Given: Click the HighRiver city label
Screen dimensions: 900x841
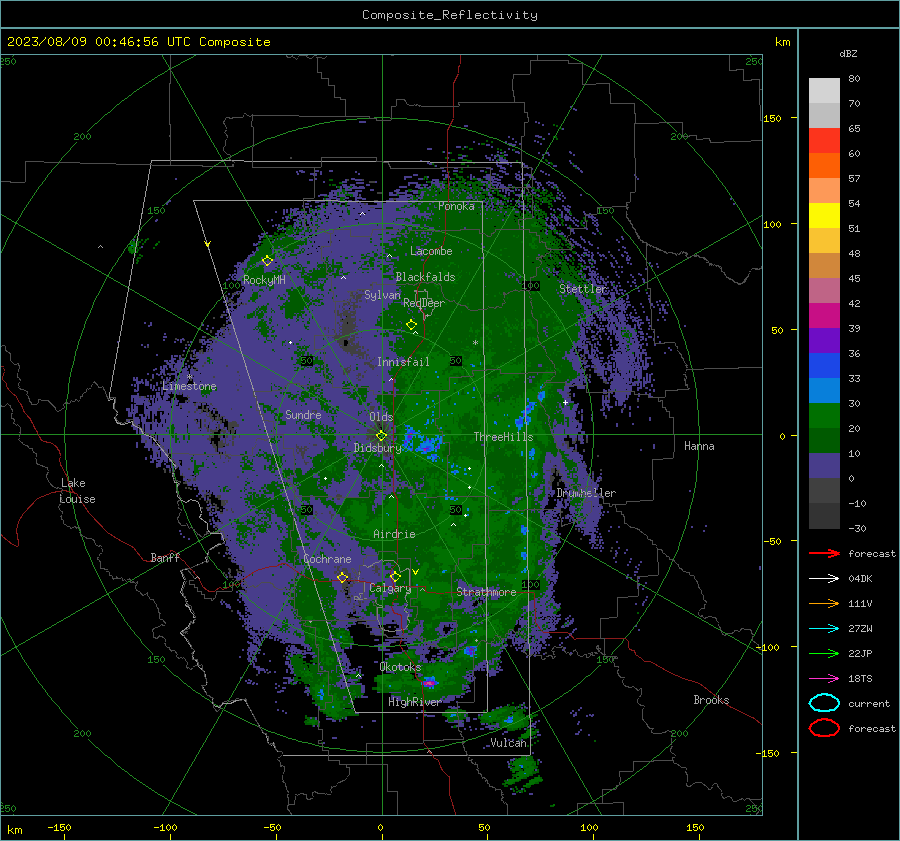Looking at the screenshot, I should coord(414,702).
